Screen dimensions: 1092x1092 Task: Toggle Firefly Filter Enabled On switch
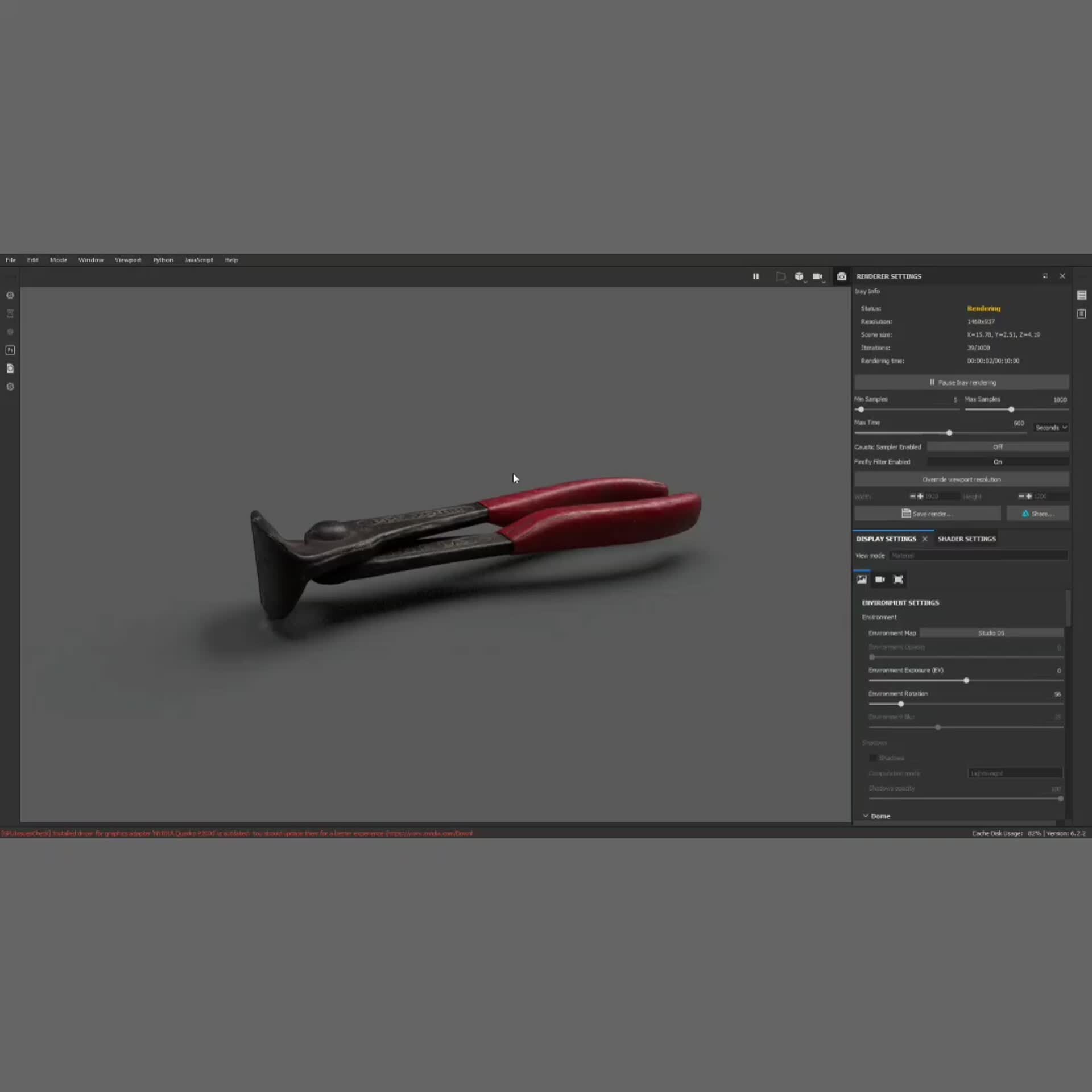click(x=998, y=462)
